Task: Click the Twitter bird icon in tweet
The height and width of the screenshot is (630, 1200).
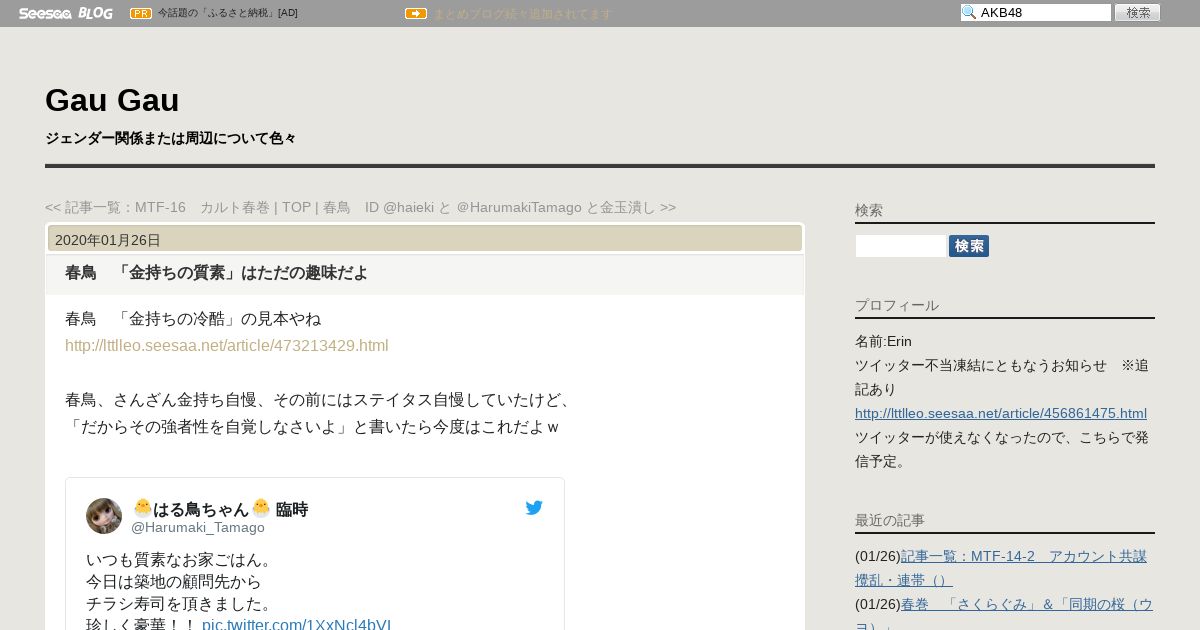Action: point(534,508)
